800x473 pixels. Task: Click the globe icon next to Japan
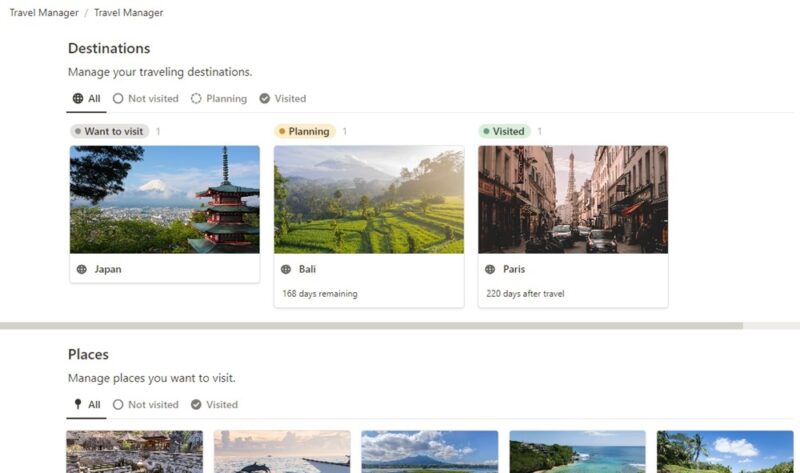point(82,269)
